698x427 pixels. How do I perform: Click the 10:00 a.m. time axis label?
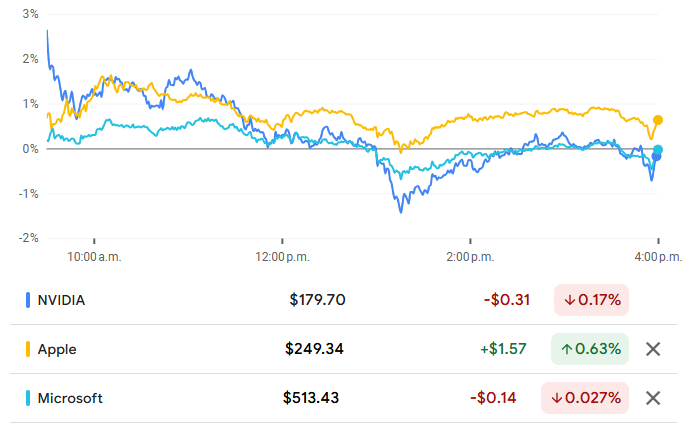(x=94, y=258)
